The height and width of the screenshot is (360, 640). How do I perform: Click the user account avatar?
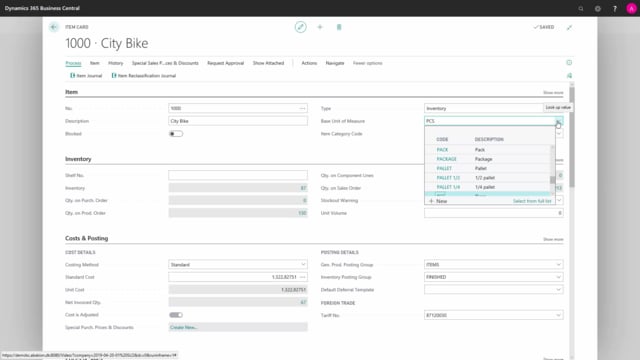coord(631,8)
